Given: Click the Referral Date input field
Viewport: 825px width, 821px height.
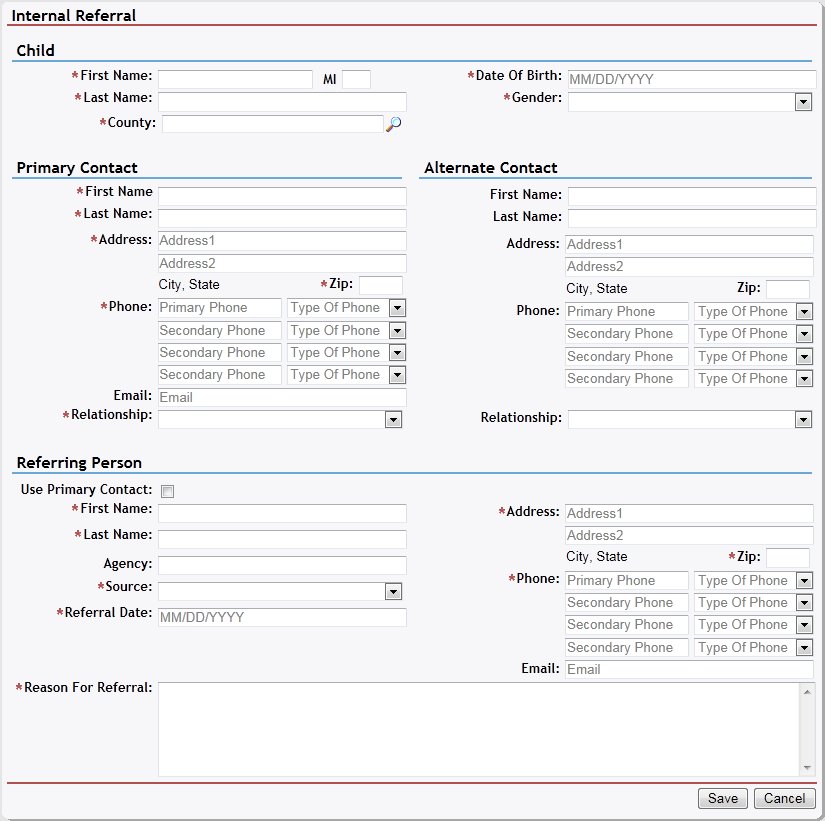Looking at the screenshot, I should point(282,617).
